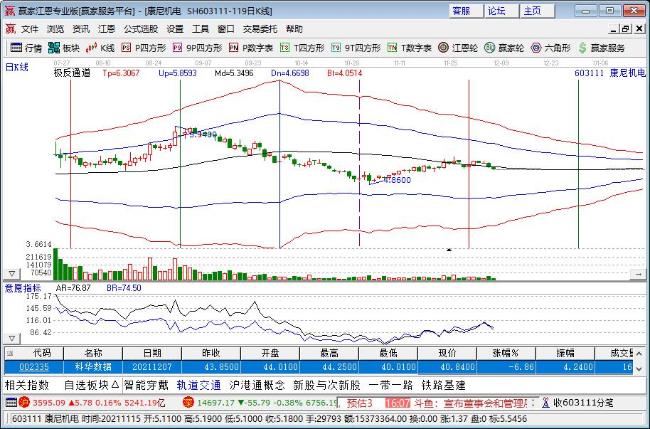Select the 沪港通概念 sector tab
This screenshot has height=429, width=650.
[257, 385]
